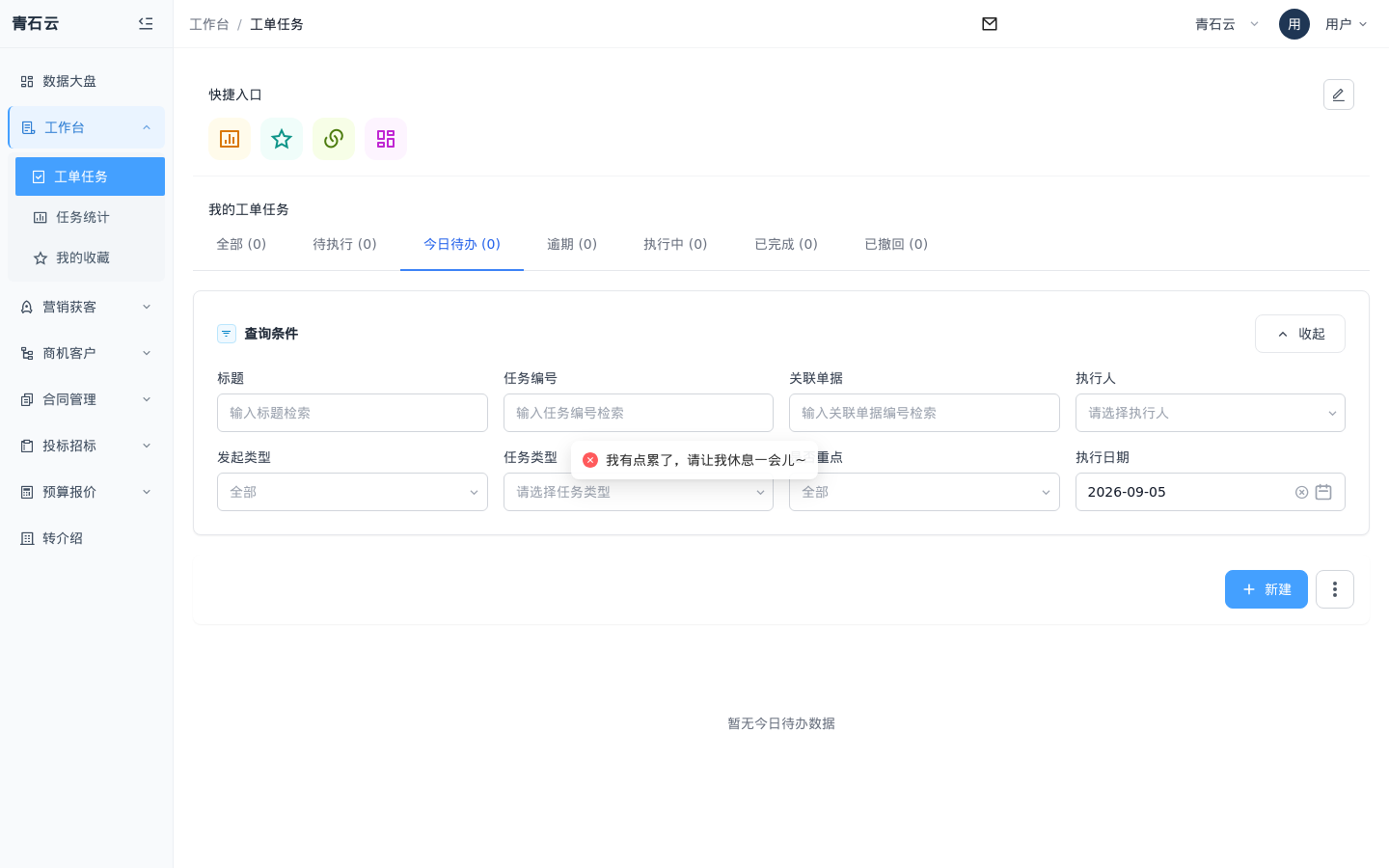Click the user avatar circle

click(1294, 24)
